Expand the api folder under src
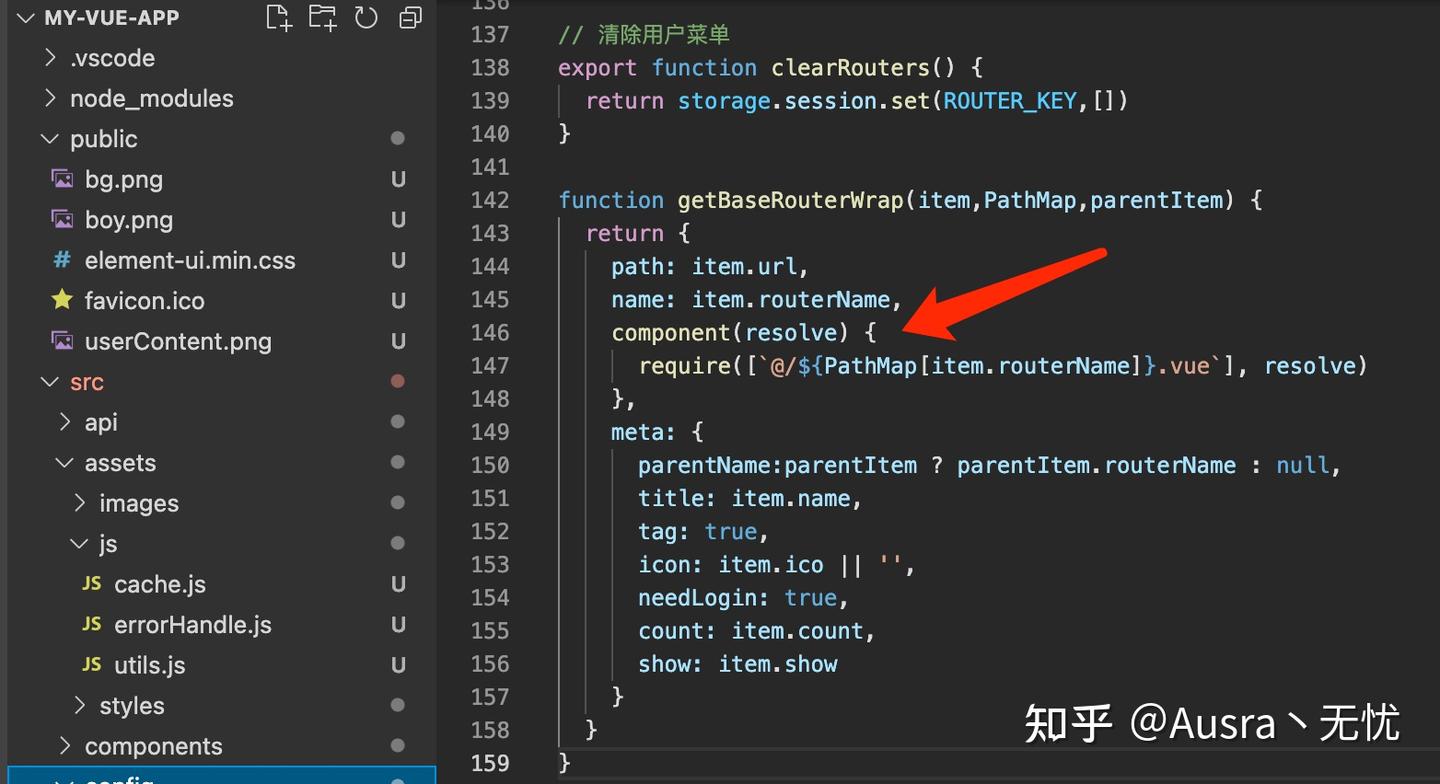 tap(101, 421)
